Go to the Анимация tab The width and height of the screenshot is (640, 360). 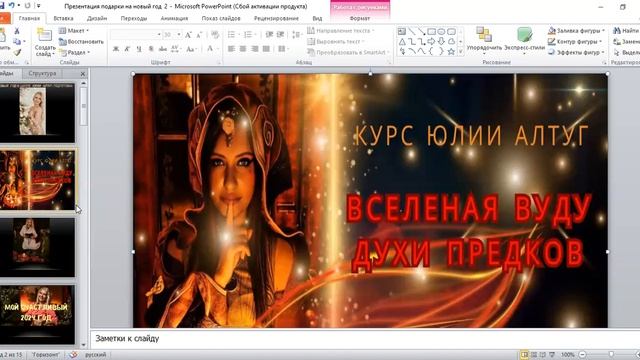[174, 18]
